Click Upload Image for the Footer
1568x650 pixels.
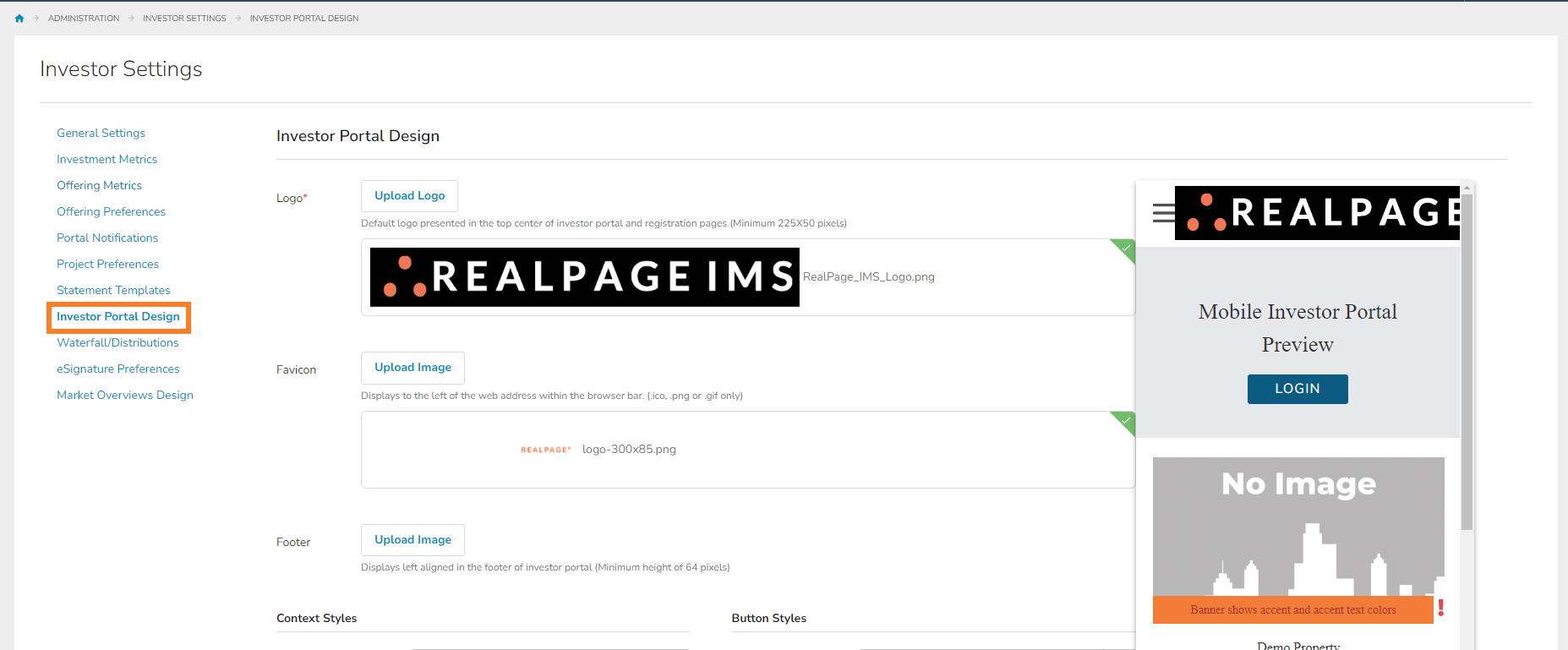(412, 540)
